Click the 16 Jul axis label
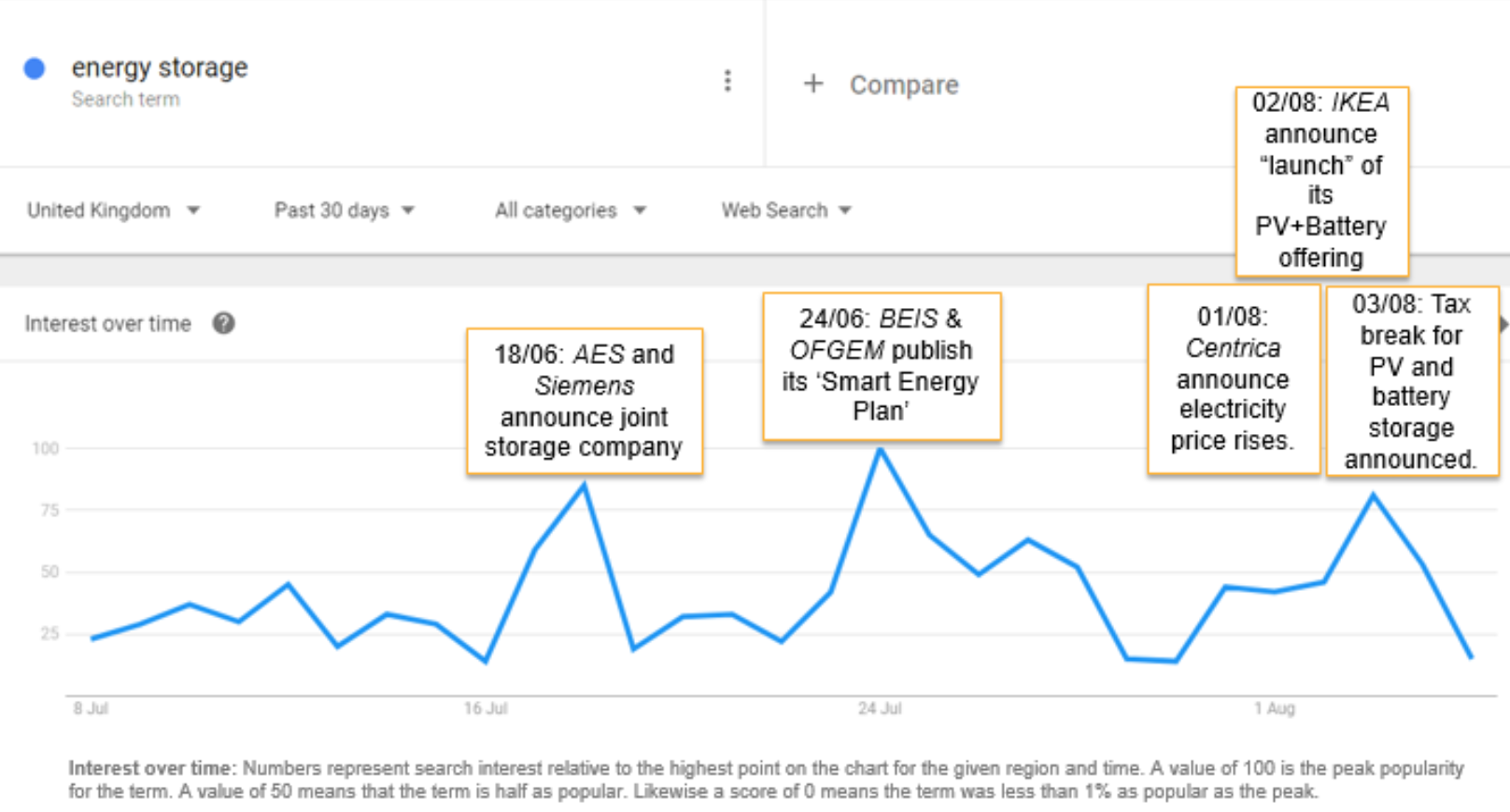The image size is (1510, 812). click(x=486, y=708)
